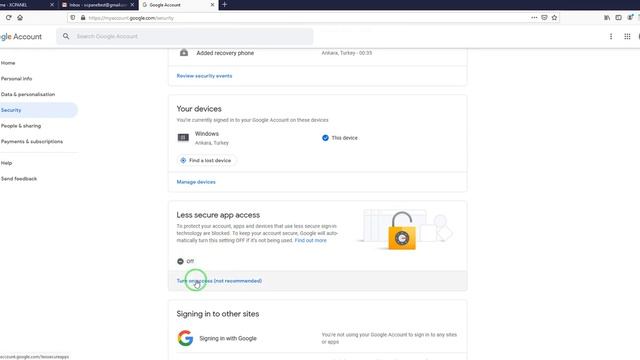Click the Google Account logo
This screenshot has height=360, width=640.
[x=21, y=37]
